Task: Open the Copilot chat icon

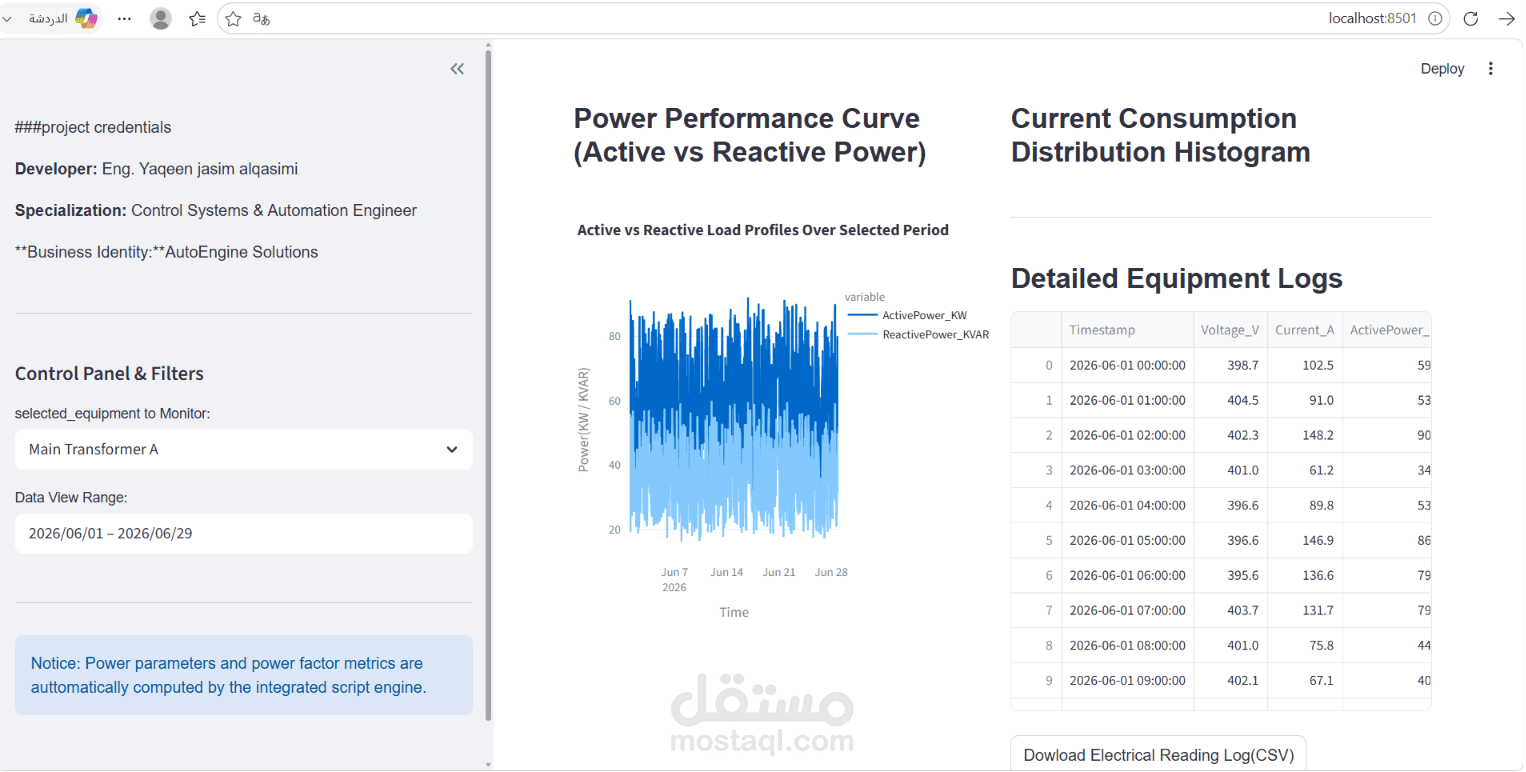Action: tap(87, 18)
